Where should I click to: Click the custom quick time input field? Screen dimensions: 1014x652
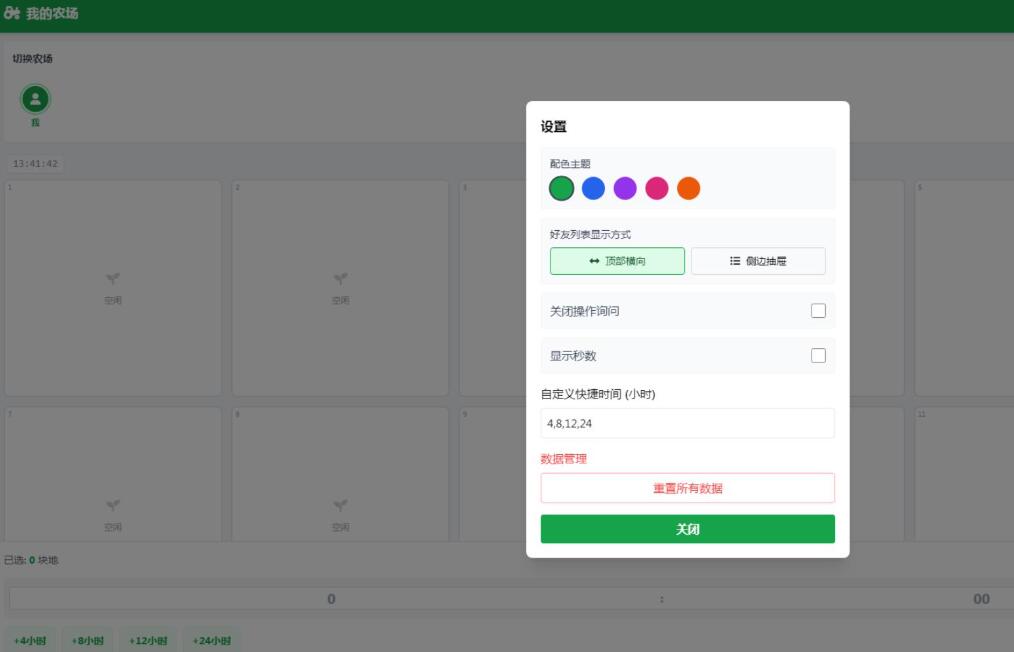point(687,423)
